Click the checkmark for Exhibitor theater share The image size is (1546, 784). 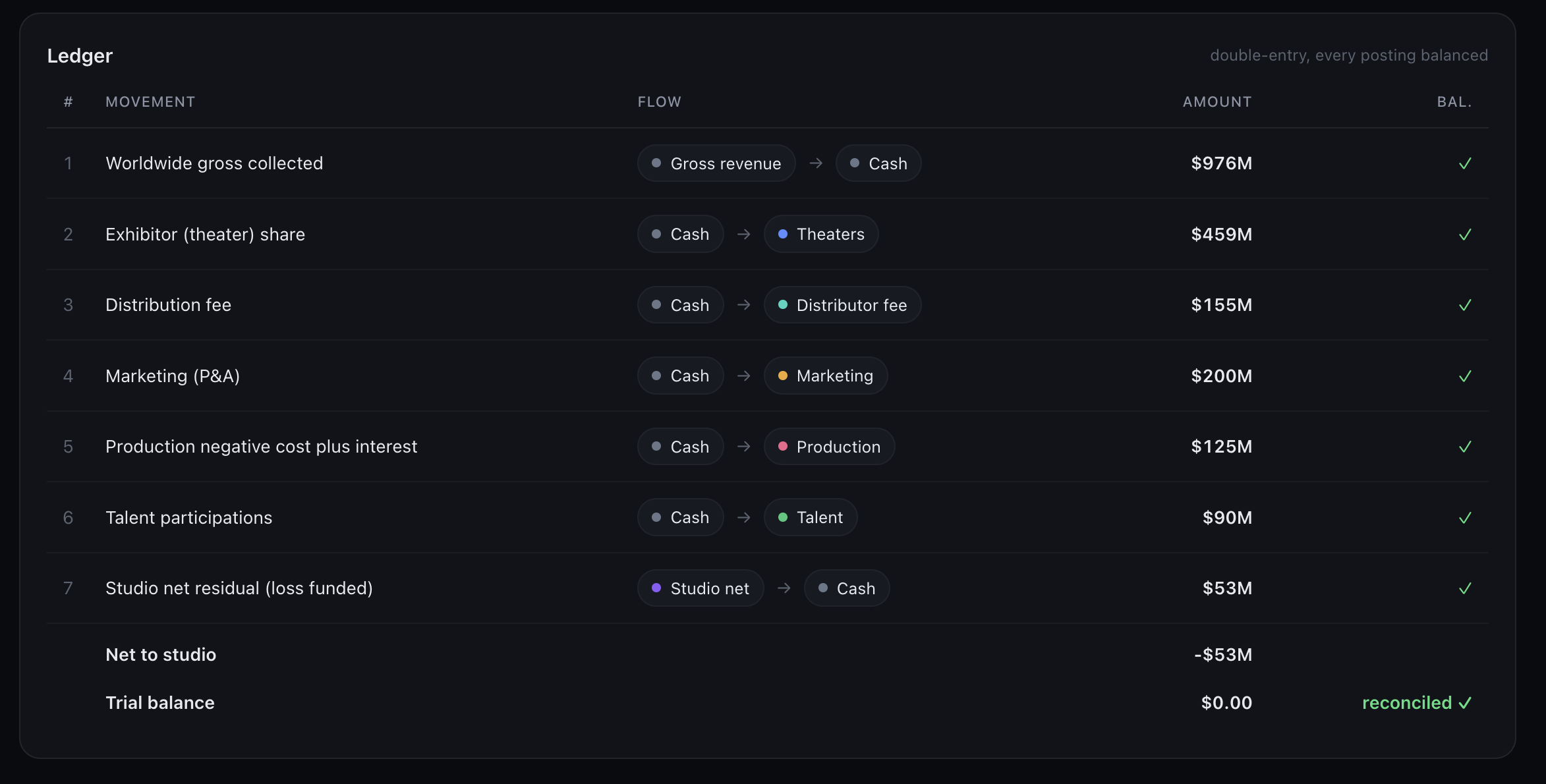[x=1465, y=235]
